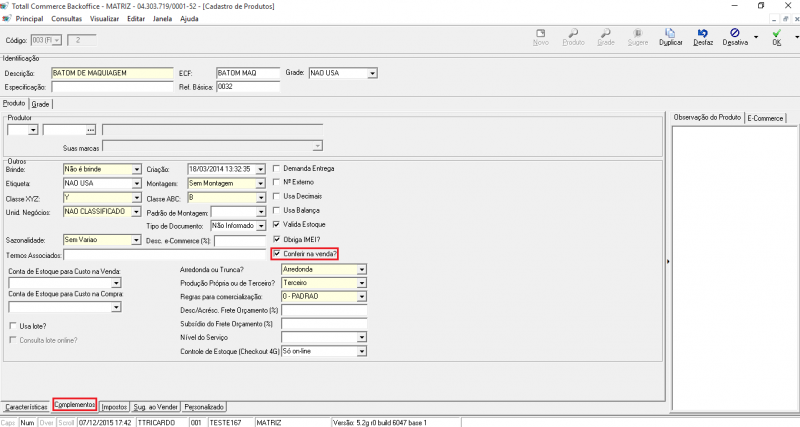Open the Consultas menu
This screenshot has height=427, width=800.
(x=66, y=19)
